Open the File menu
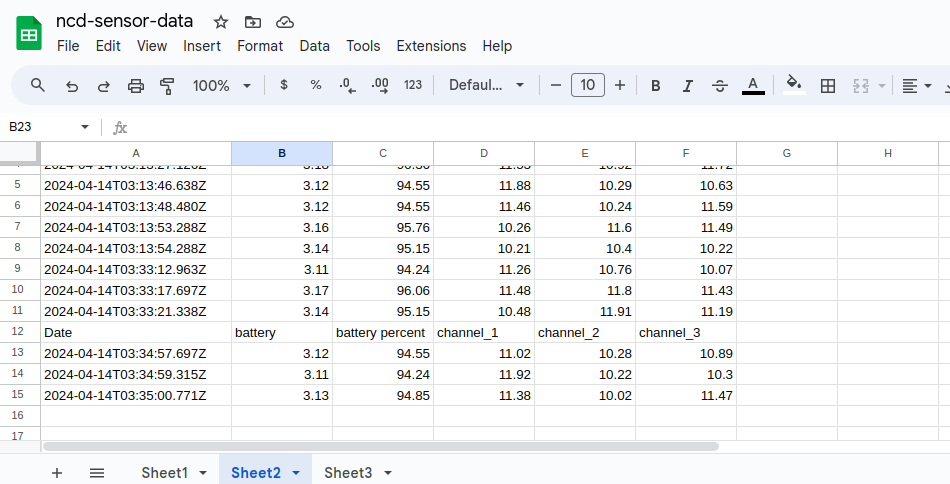The image size is (950, 484). click(x=68, y=46)
